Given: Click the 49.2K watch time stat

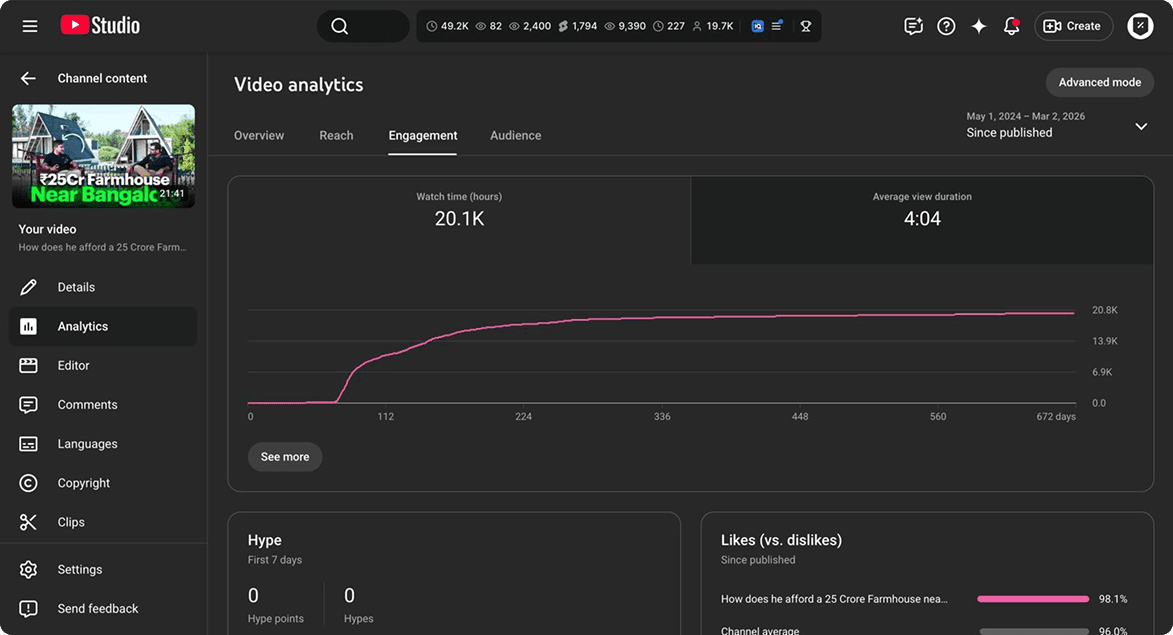Looking at the screenshot, I should (447, 26).
